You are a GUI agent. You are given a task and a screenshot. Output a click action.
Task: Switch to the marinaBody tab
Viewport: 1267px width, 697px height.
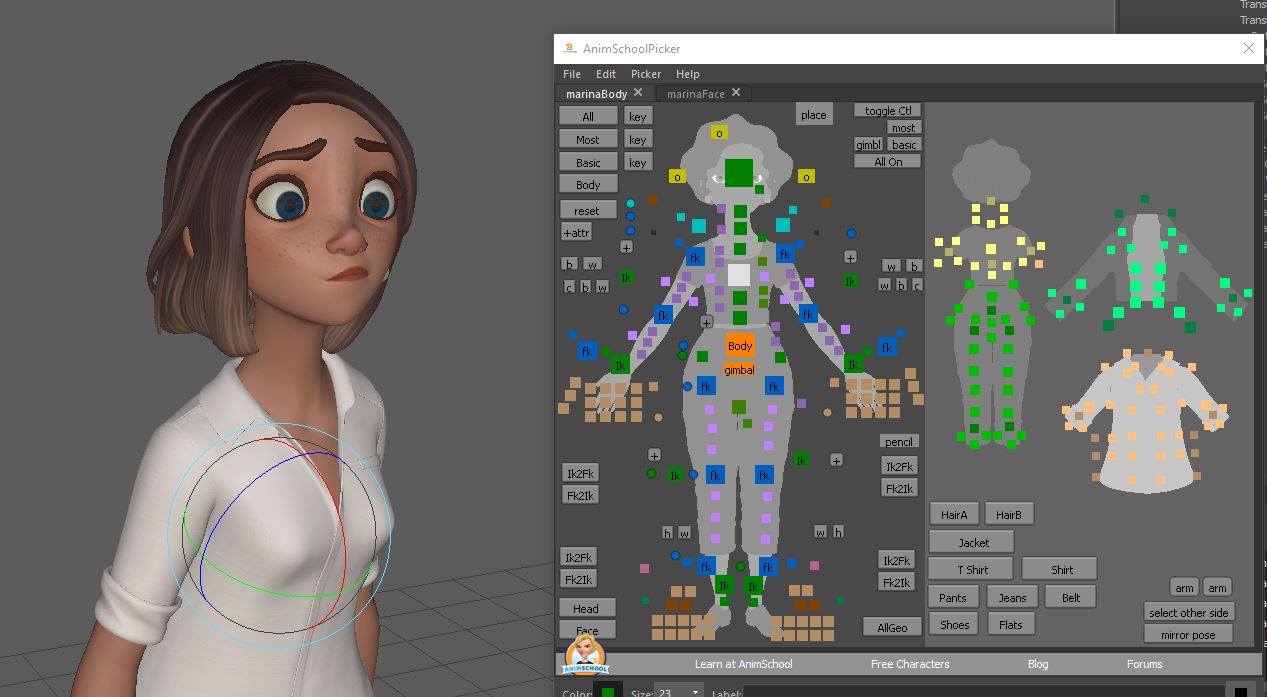(x=596, y=93)
